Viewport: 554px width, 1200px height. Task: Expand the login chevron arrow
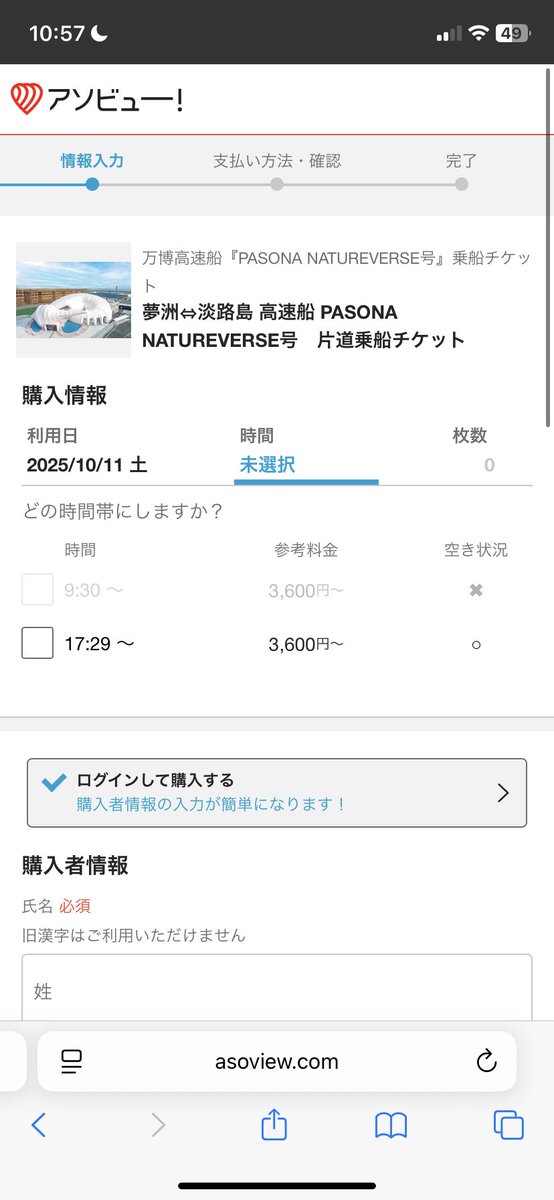point(503,793)
